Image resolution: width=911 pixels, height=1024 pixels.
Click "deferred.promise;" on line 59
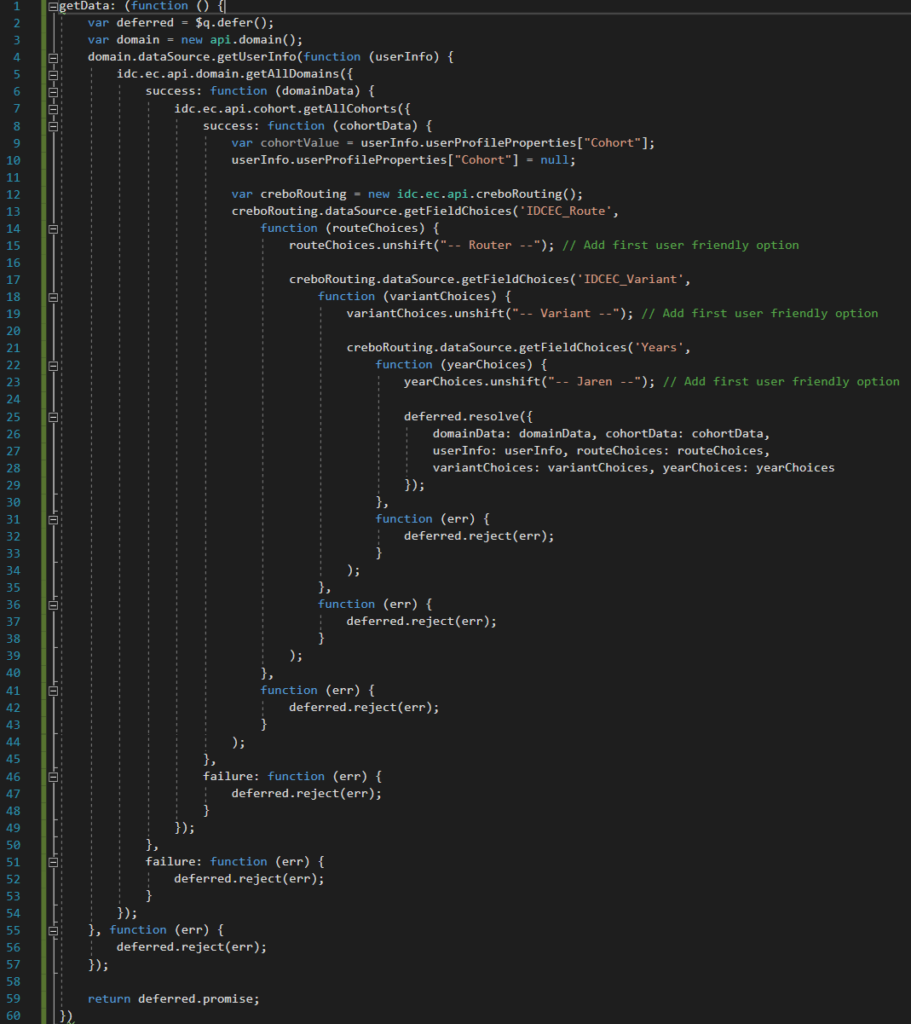point(199,999)
